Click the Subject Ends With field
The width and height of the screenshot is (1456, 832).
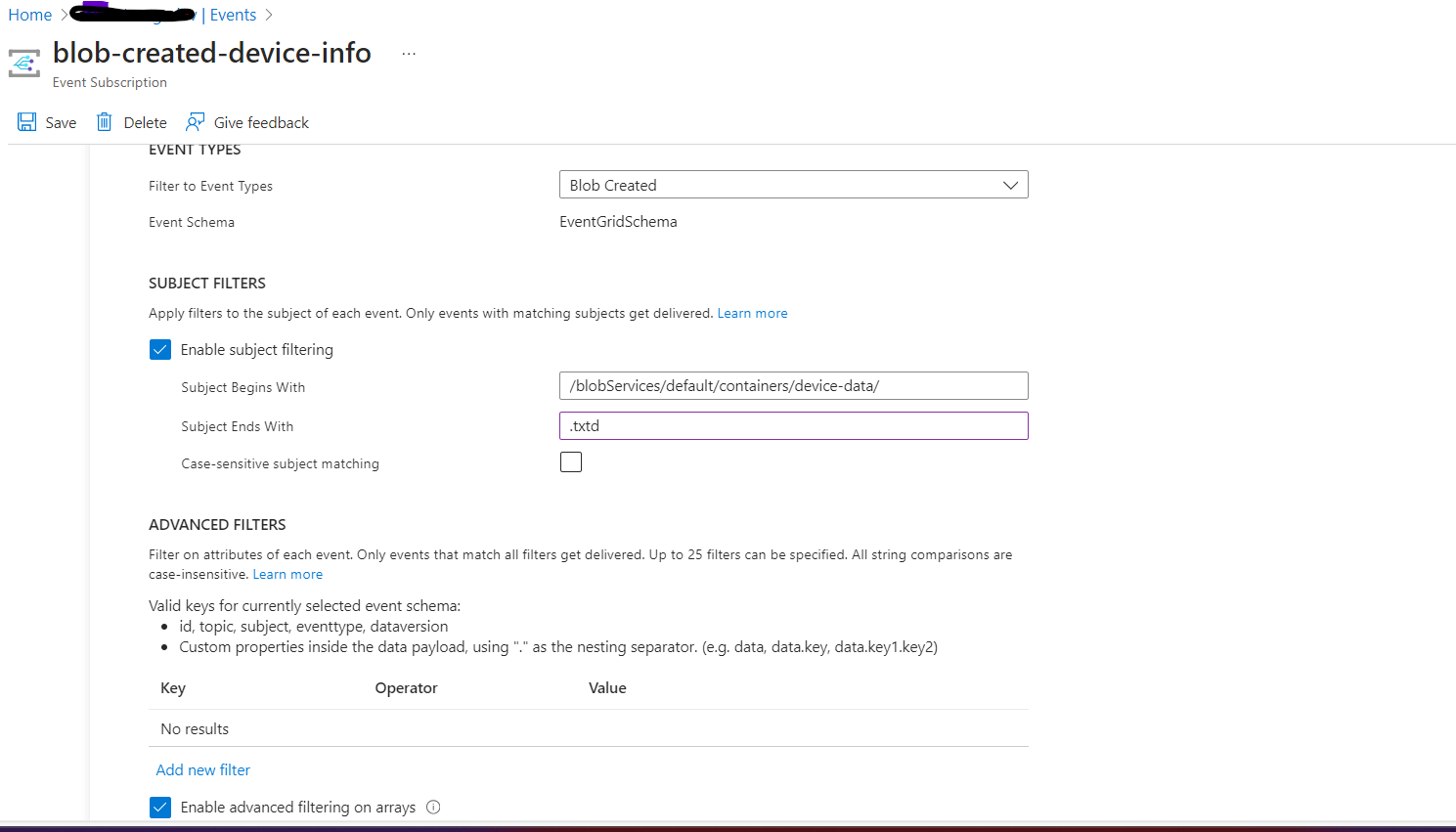(x=793, y=425)
